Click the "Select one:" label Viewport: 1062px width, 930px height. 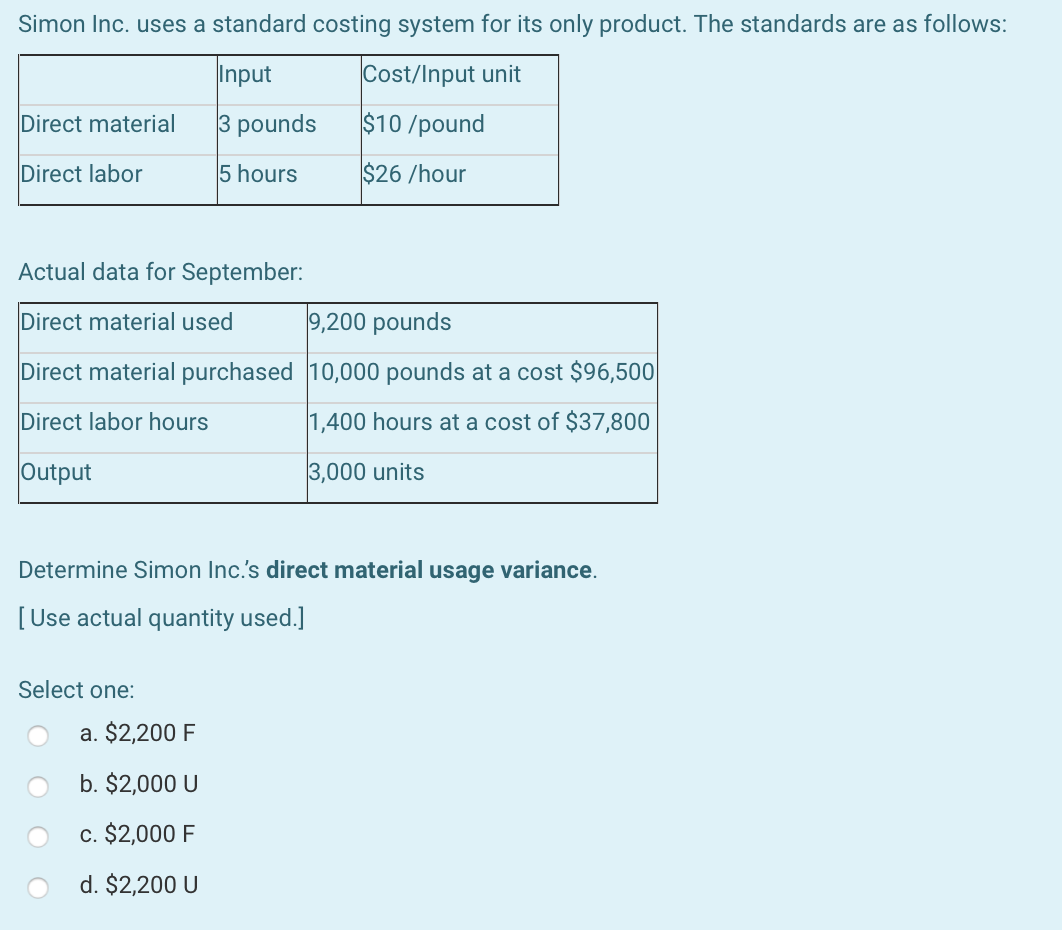(x=74, y=690)
